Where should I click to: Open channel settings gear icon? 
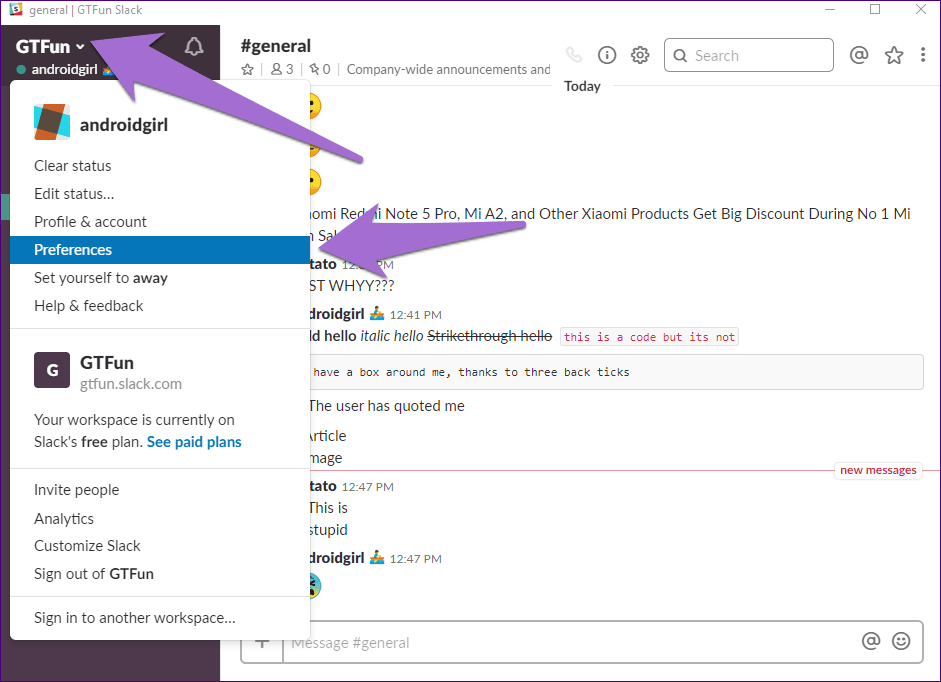(x=640, y=55)
